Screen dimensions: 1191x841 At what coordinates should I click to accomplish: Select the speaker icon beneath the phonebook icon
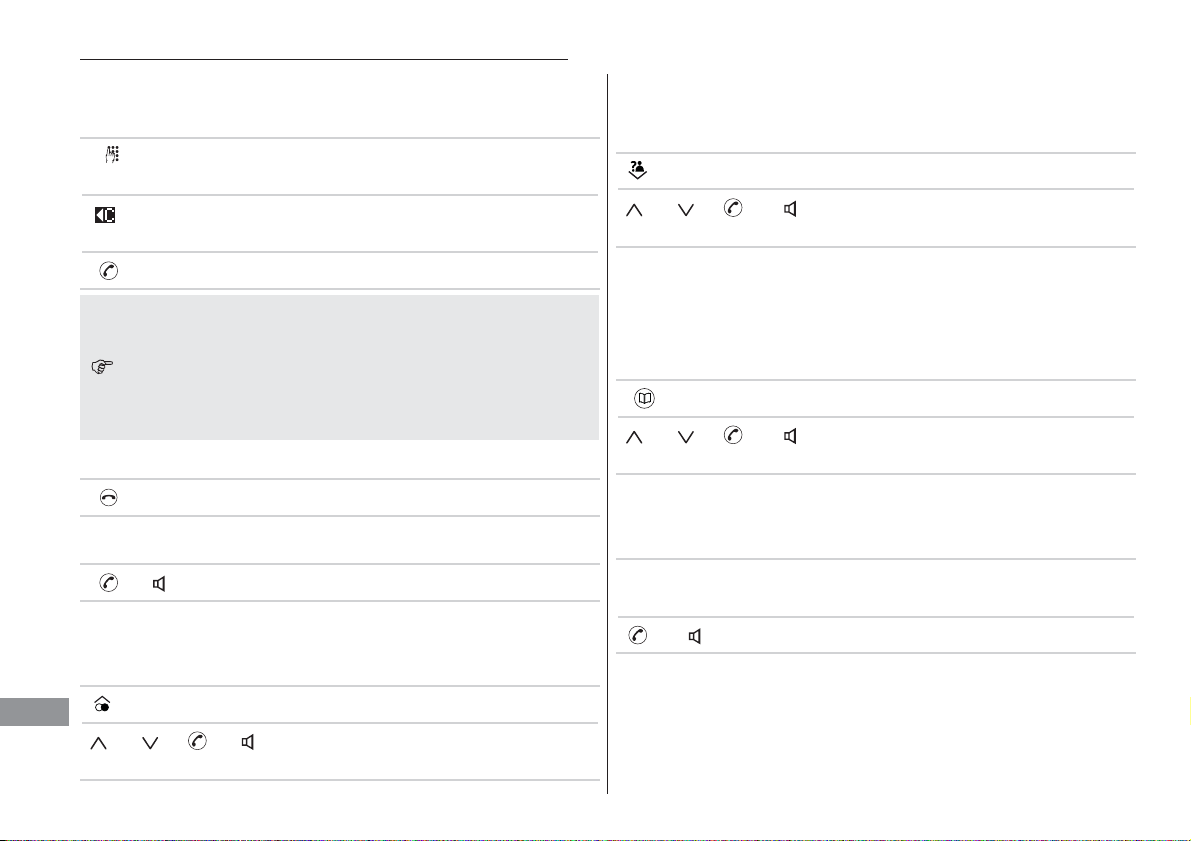790,436
